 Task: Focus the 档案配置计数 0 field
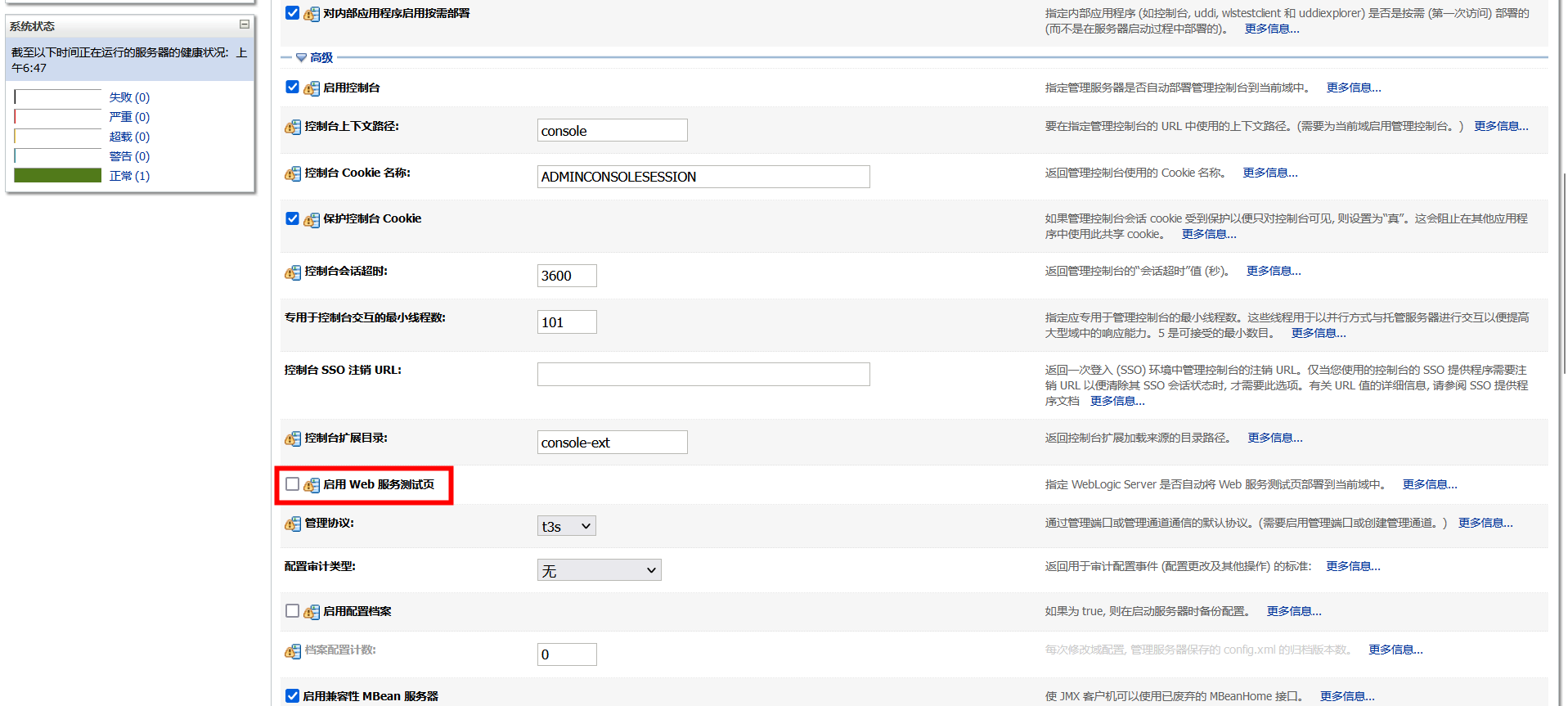pyautogui.click(x=567, y=654)
